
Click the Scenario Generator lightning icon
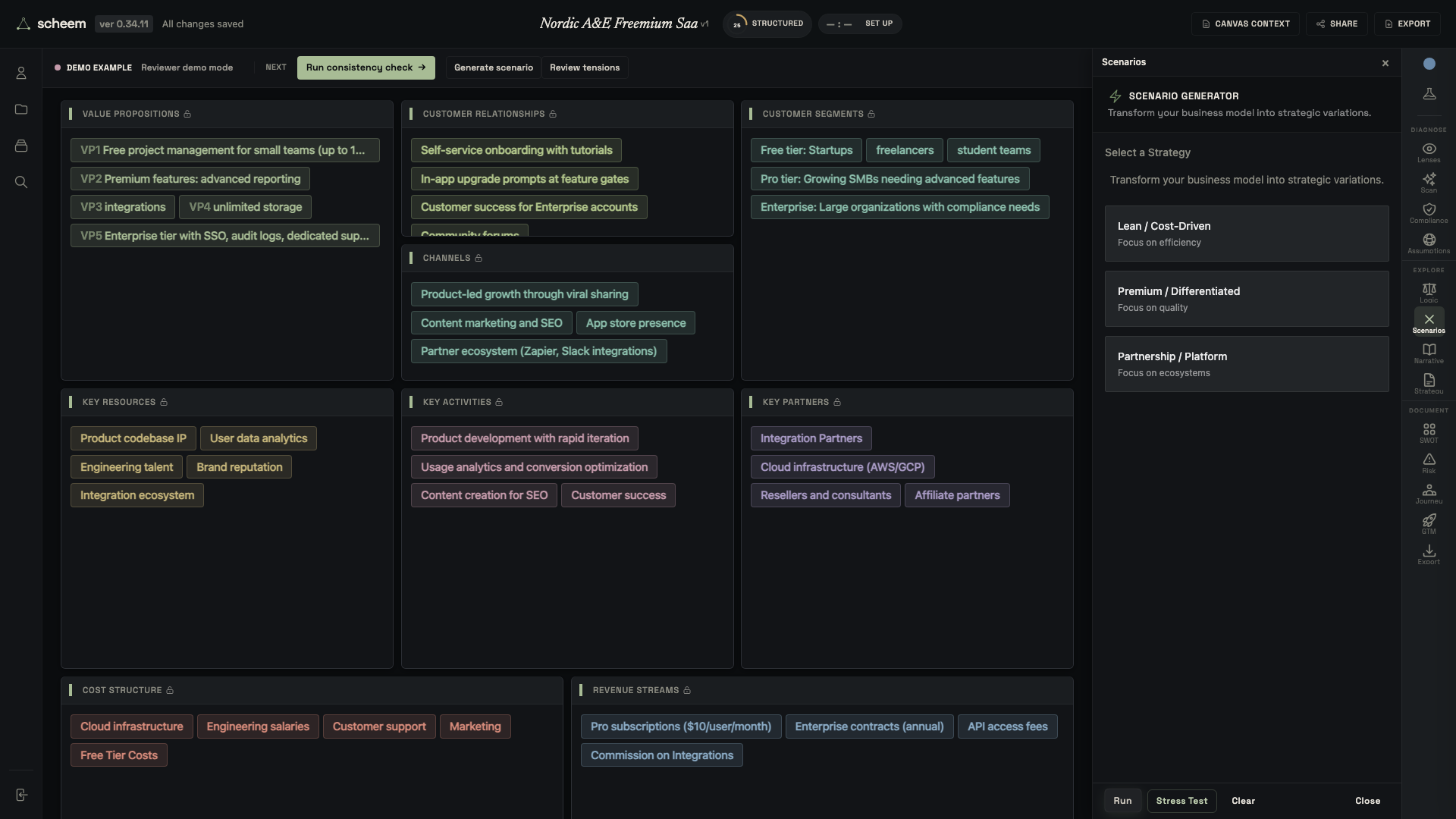pos(1115,96)
